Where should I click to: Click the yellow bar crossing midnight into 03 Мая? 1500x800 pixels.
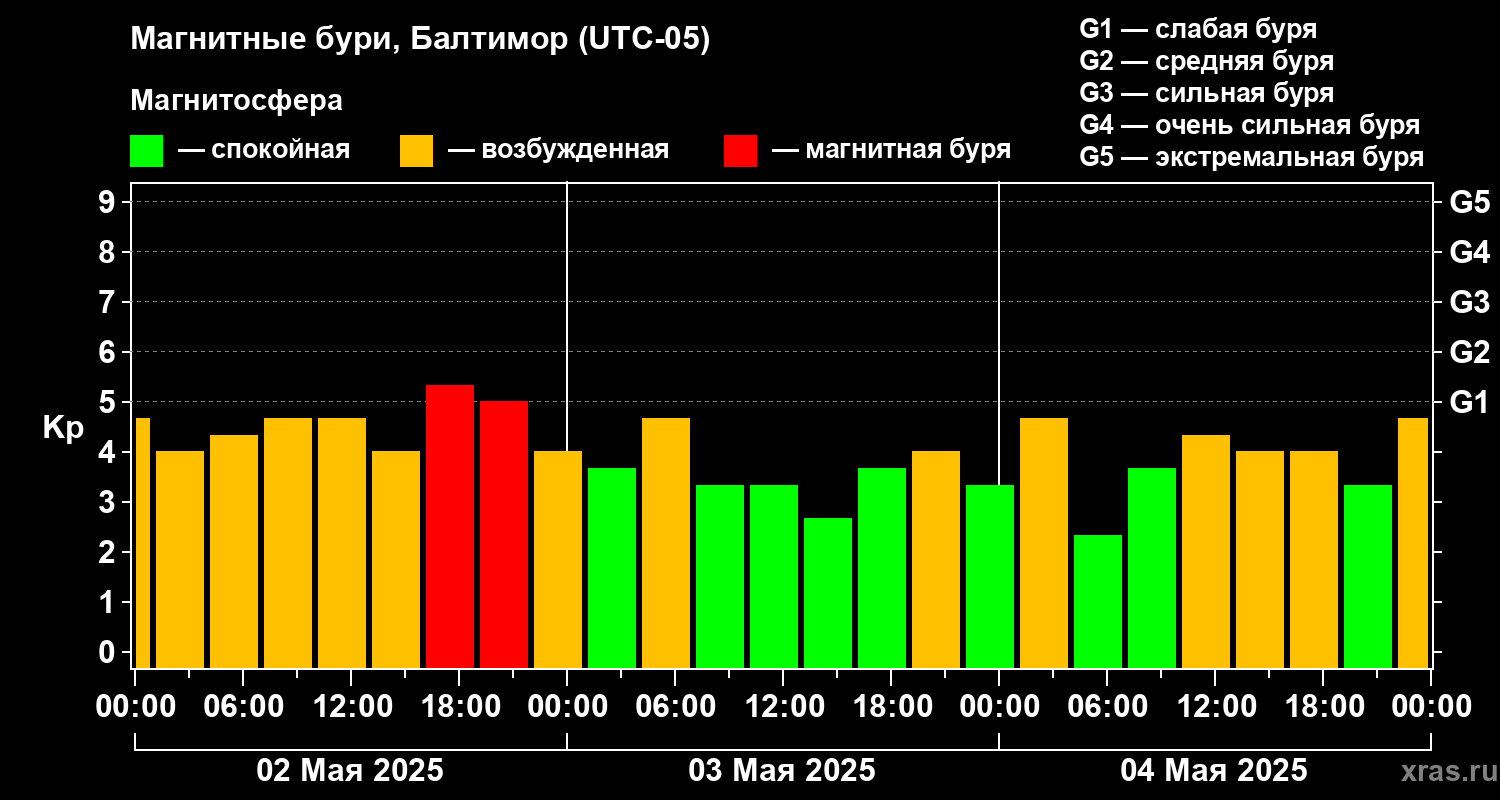pyautogui.click(x=558, y=559)
